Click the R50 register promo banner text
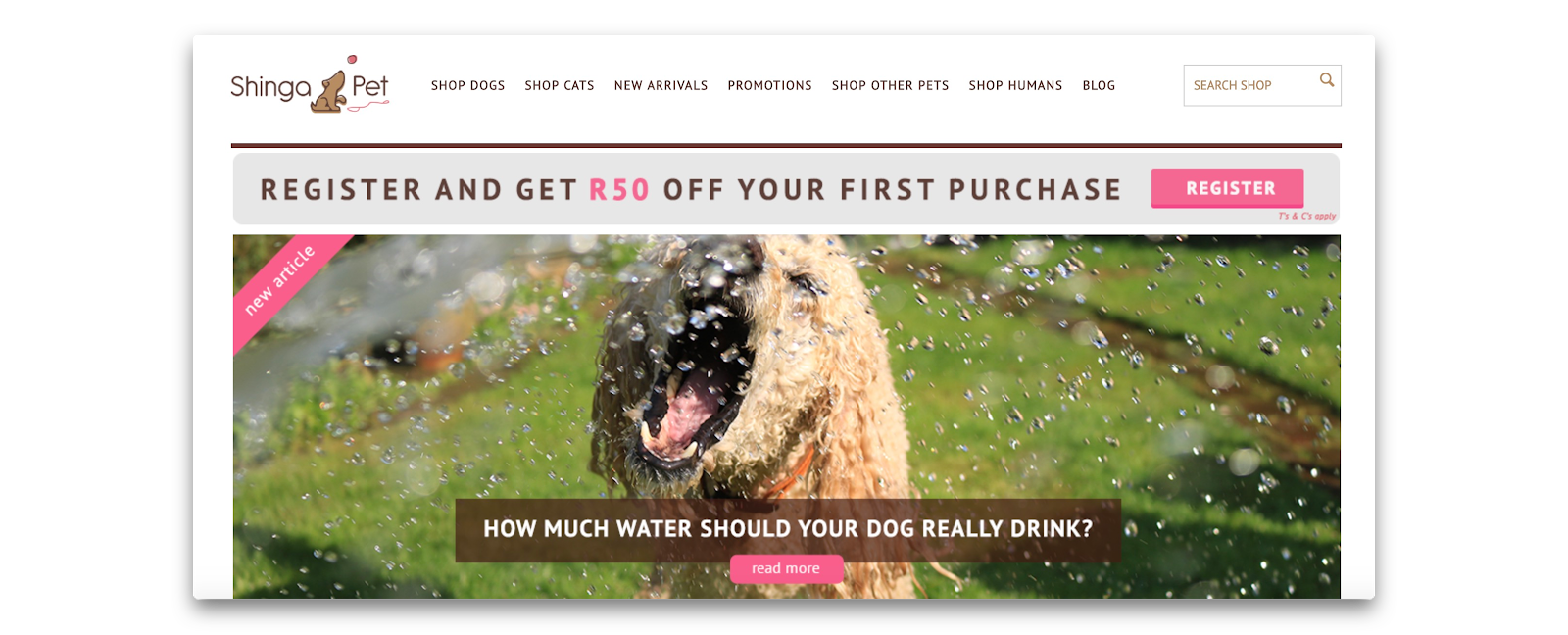 [x=690, y=189]
